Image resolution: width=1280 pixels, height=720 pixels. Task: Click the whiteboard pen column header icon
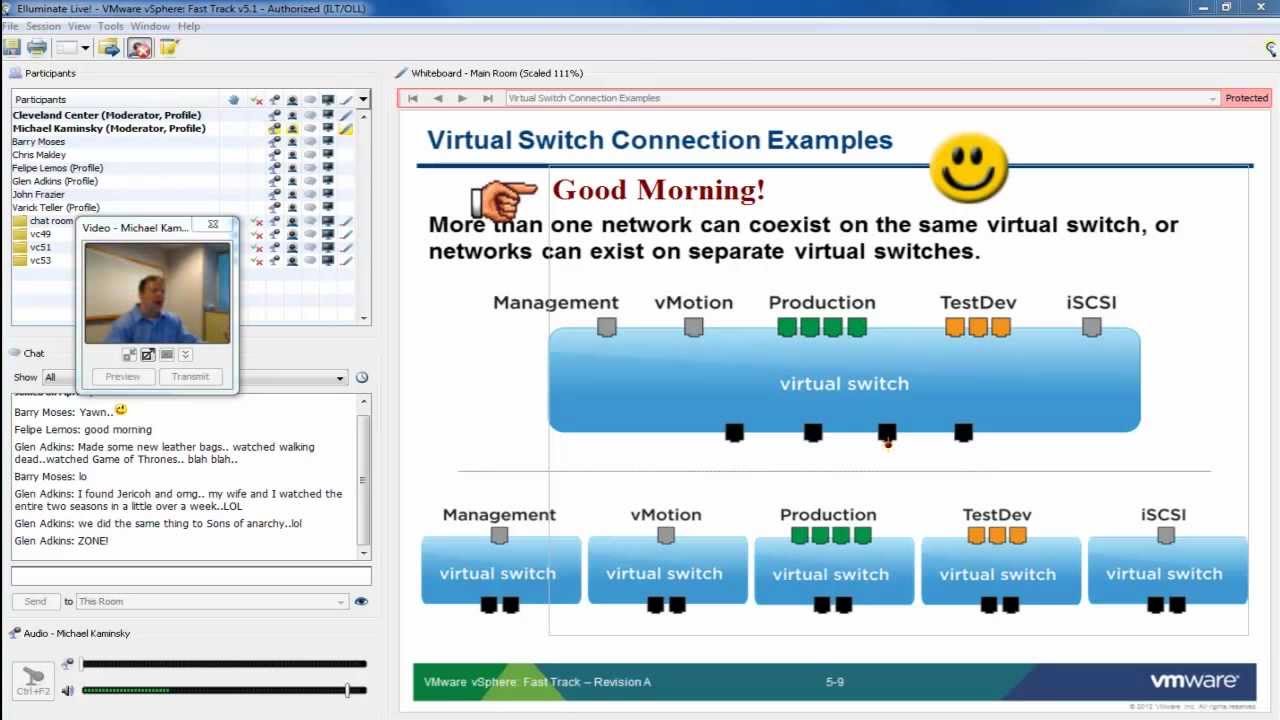point(346,100)
